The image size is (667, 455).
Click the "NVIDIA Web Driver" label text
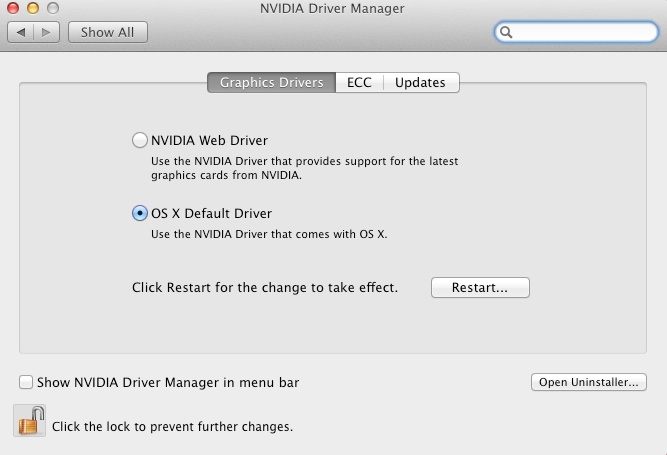210,140
